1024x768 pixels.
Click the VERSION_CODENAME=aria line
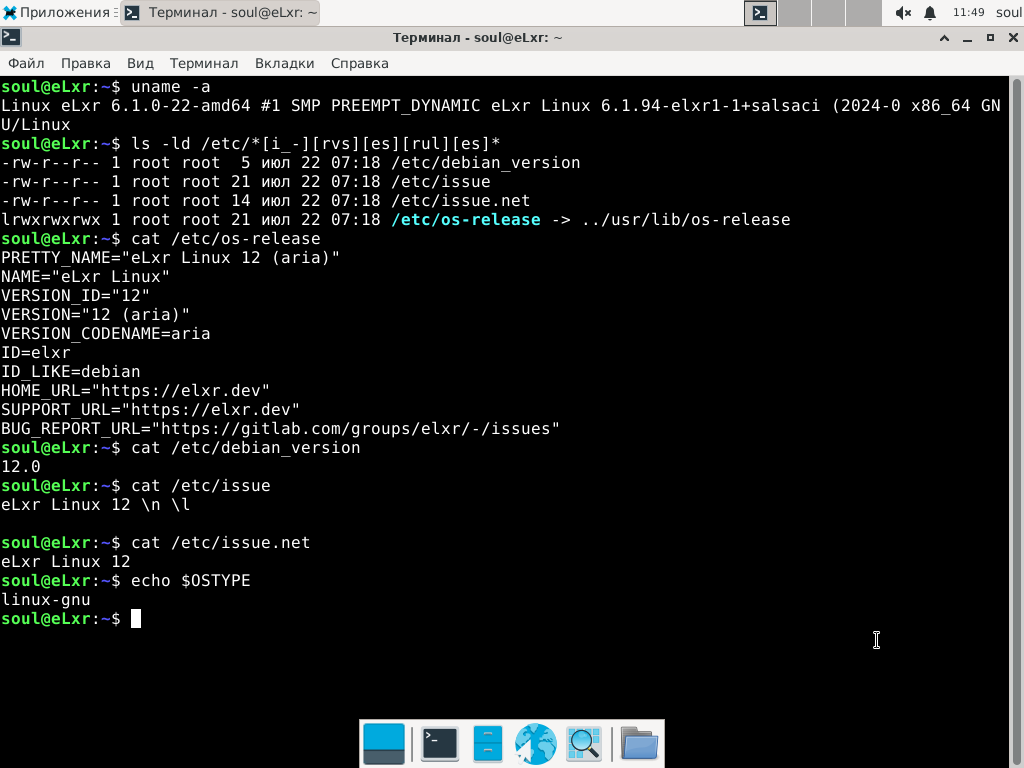click(105, 334)
